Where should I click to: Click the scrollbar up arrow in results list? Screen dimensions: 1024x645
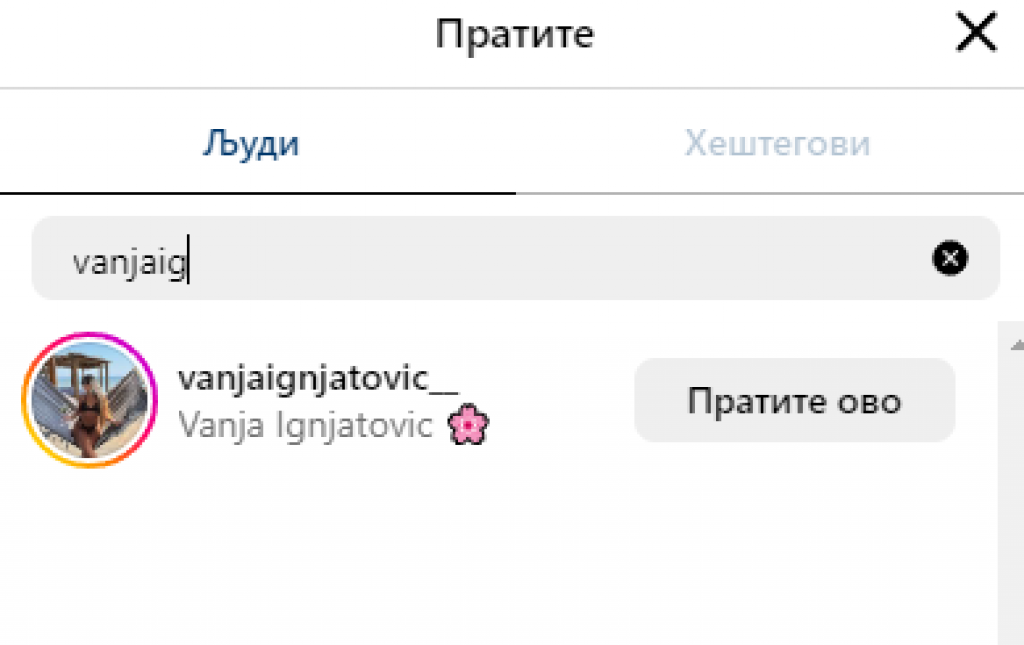[1017, 345]
